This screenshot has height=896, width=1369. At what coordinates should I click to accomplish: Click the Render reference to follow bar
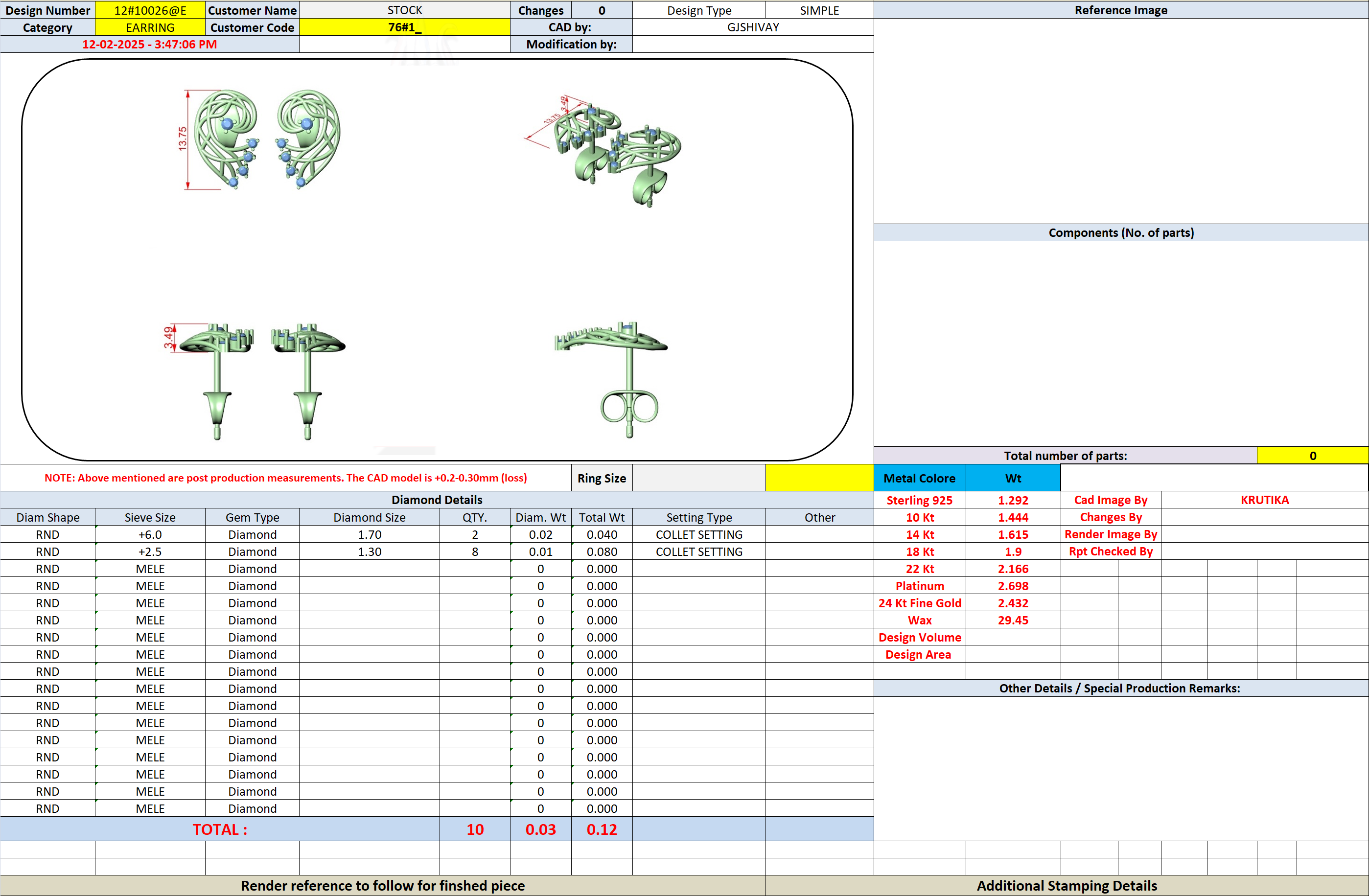coord(383,886)
